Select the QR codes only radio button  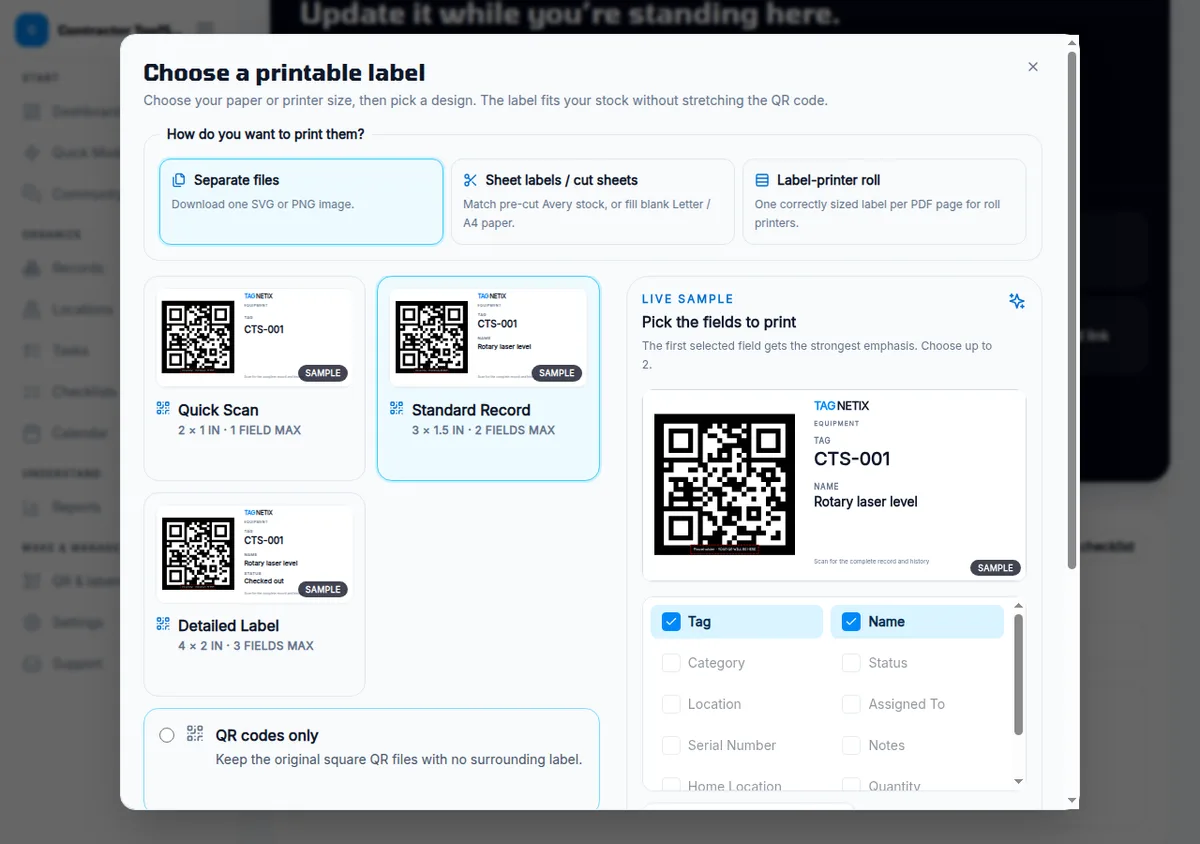click(167, 735)
